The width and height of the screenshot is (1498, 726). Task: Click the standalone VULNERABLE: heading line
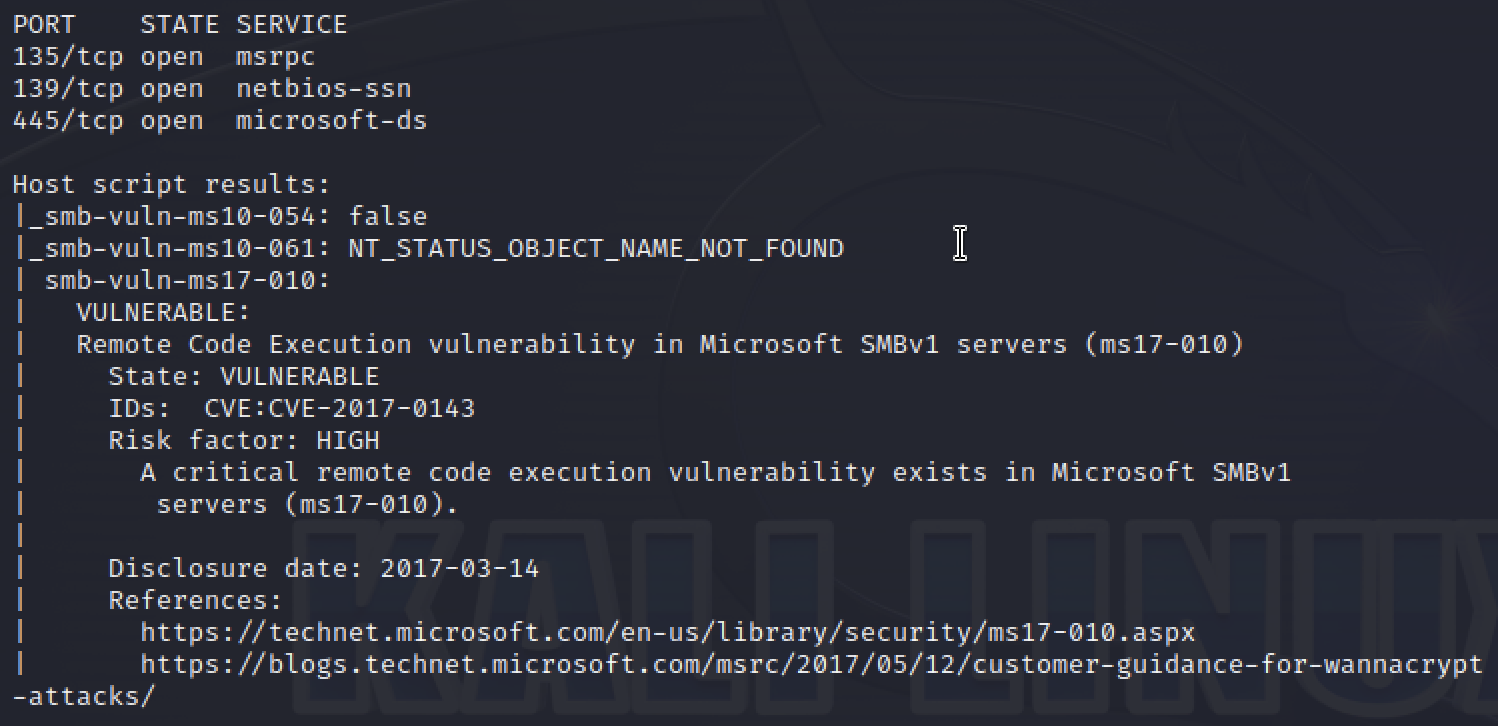click(x=164, y=313)
